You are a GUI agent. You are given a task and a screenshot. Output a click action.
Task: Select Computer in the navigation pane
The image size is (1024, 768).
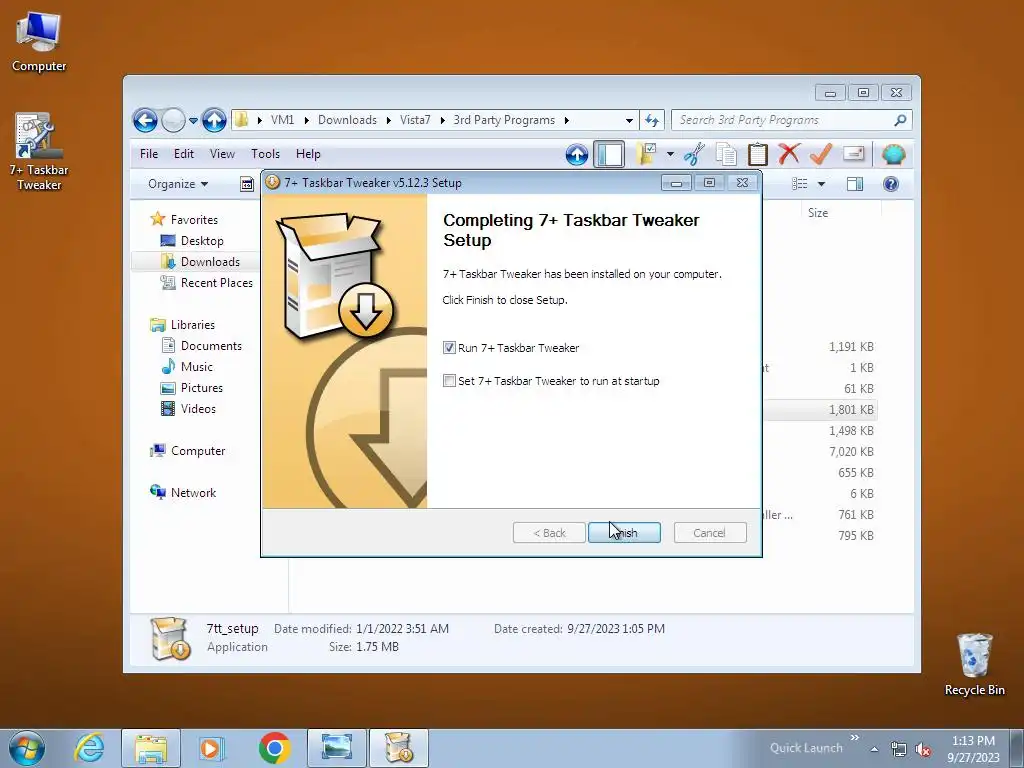click(x=198, y=451)
